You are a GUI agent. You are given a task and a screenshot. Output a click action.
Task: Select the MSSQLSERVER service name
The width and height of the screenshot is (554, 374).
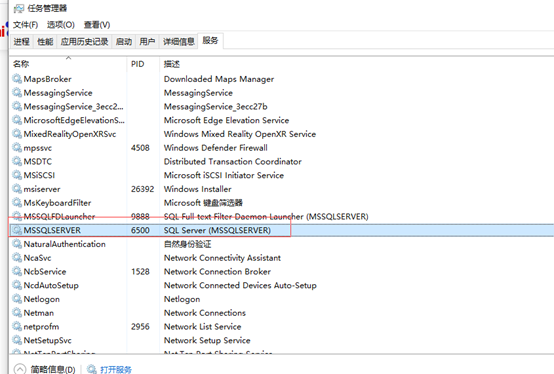(x=52, y=230)
